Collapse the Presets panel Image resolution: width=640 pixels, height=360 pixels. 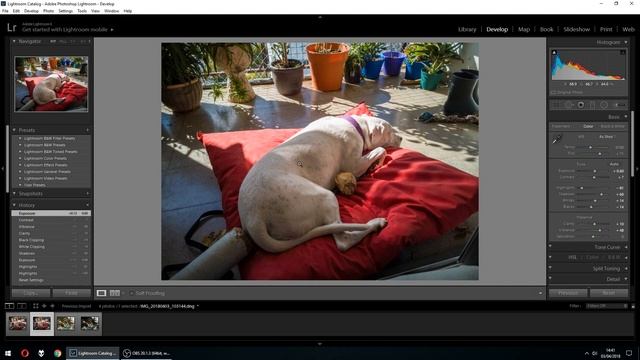[x=14, y=130]
